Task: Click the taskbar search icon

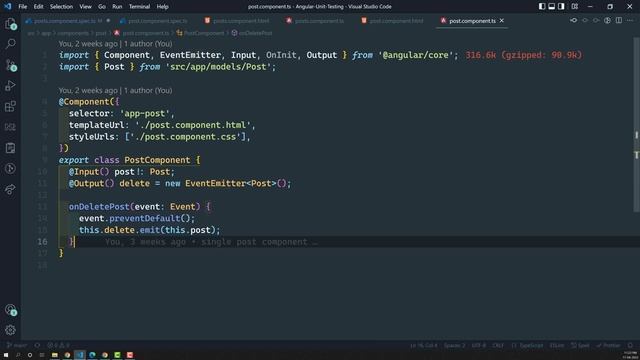Action: click(18, 355)
